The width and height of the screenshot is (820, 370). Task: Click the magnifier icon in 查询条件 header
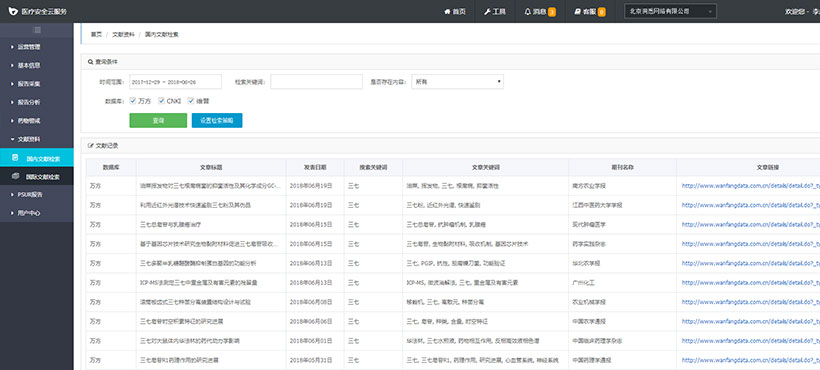[x=90, y=62]
